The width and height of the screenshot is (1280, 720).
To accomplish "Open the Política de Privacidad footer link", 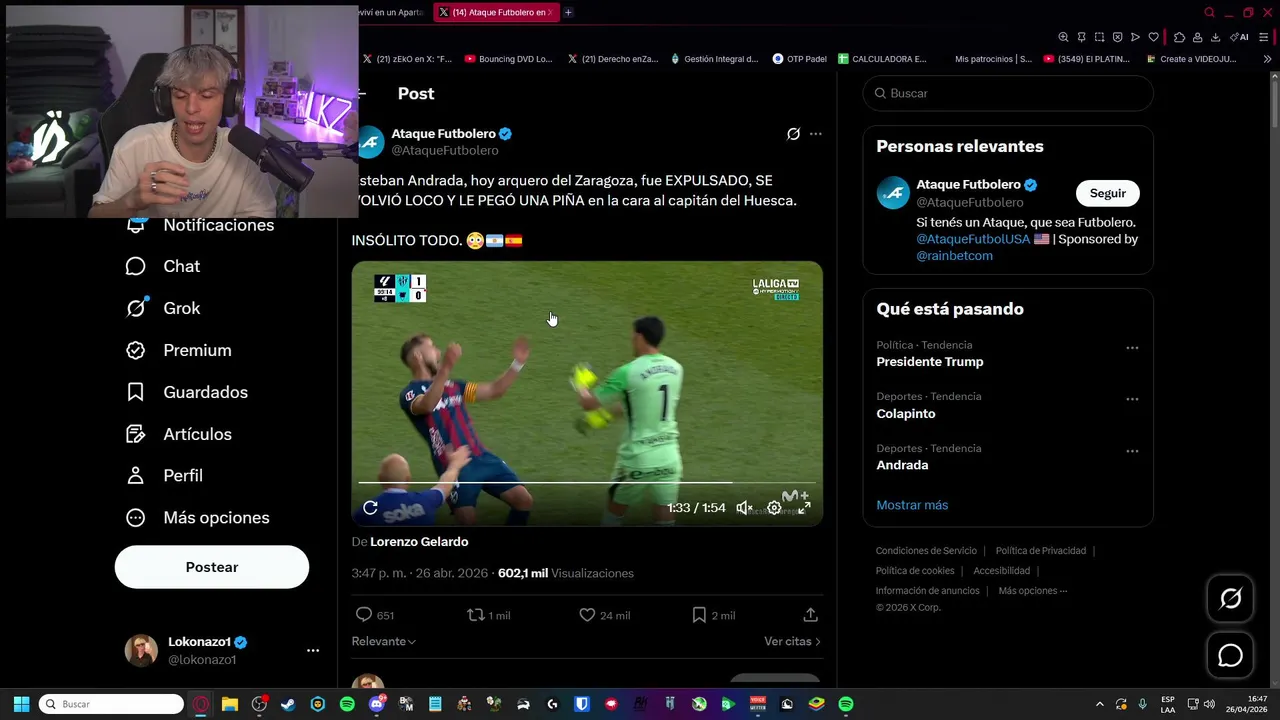I will (x=1040, y=551).
